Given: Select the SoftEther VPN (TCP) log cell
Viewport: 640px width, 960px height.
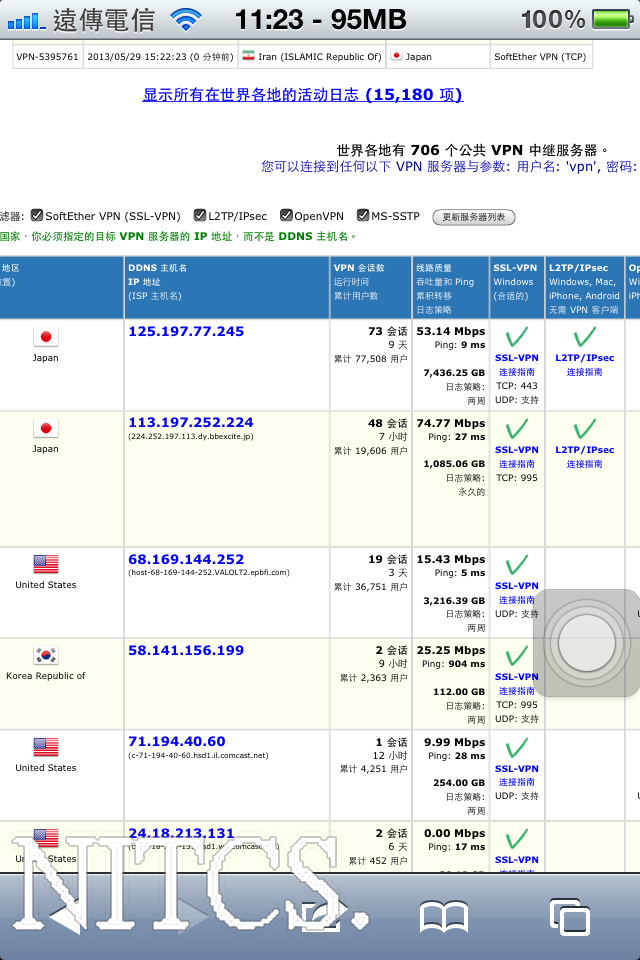Looking at the screenshot, I should click(541, 57).
